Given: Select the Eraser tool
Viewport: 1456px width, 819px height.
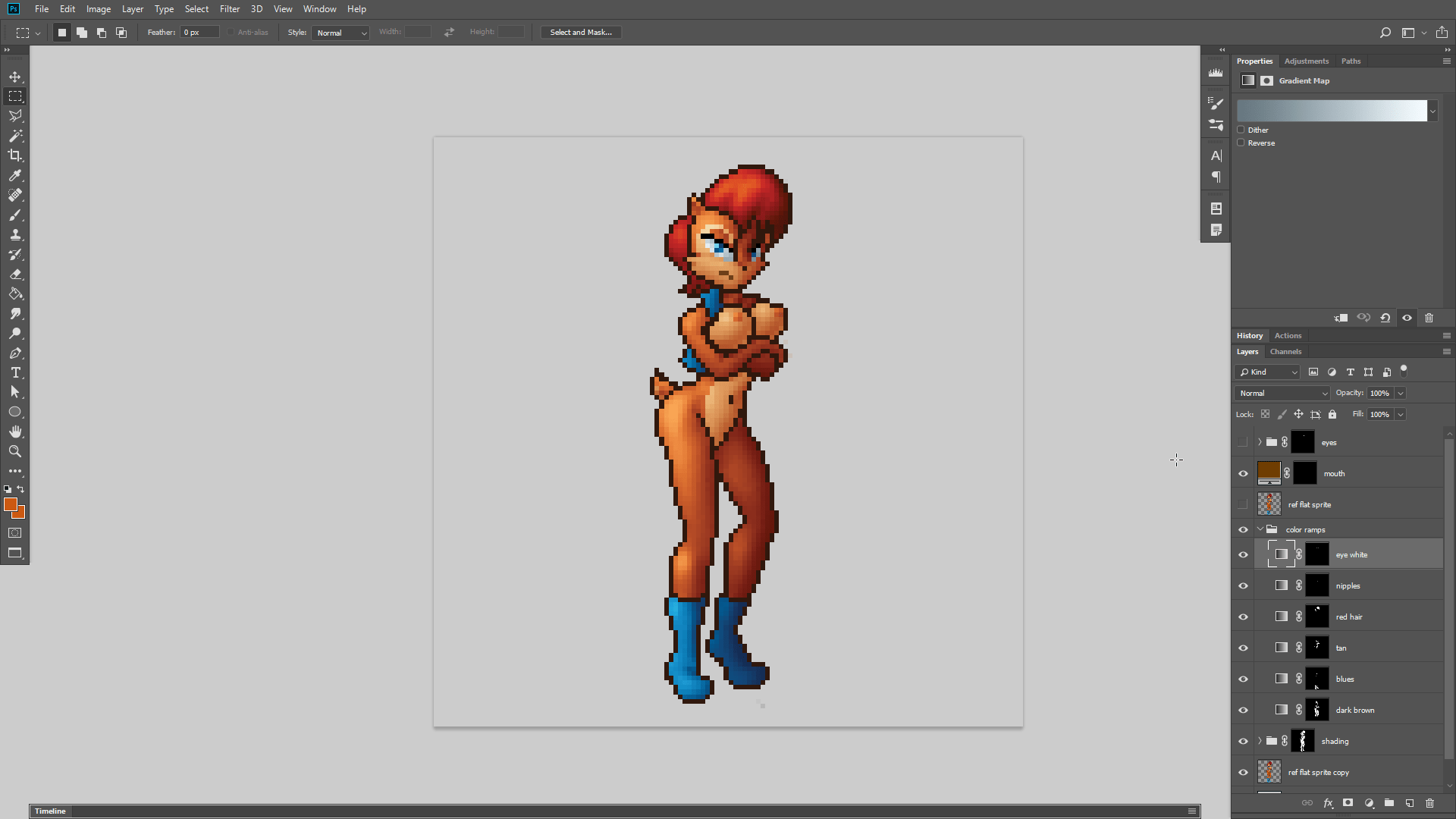Looking at the screenshot, I should point(15,275).
